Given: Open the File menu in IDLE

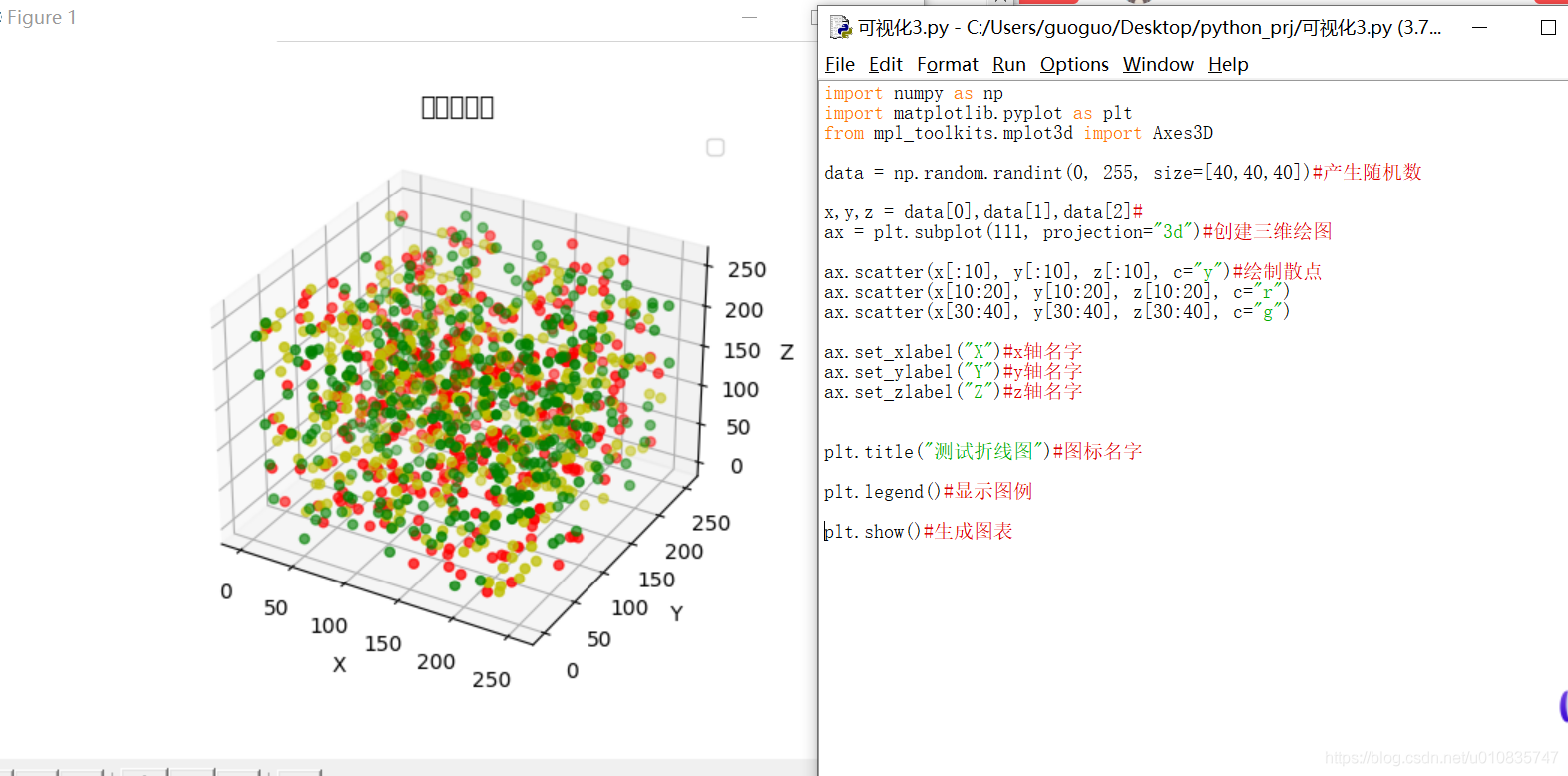Looking at the screenshot, I should 839,64.
